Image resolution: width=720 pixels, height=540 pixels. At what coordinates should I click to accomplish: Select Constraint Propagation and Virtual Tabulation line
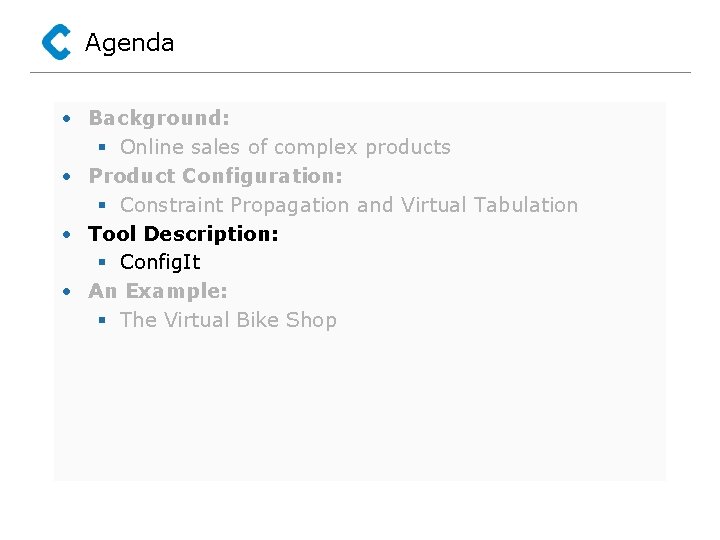click(x=349, y=205)
